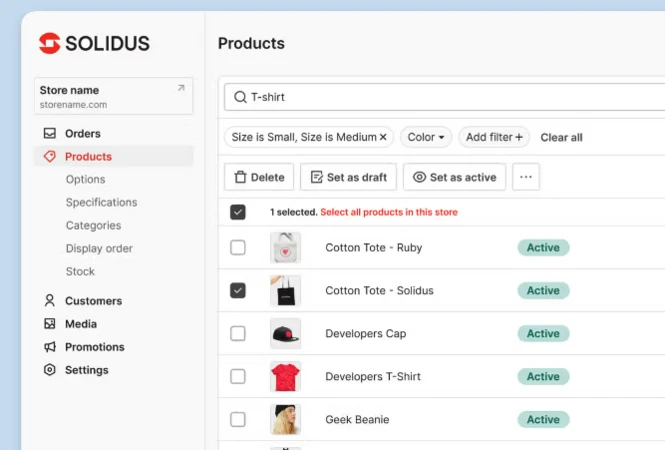
Task: Click Select all products in this store
Action: (x=391, y=212)
